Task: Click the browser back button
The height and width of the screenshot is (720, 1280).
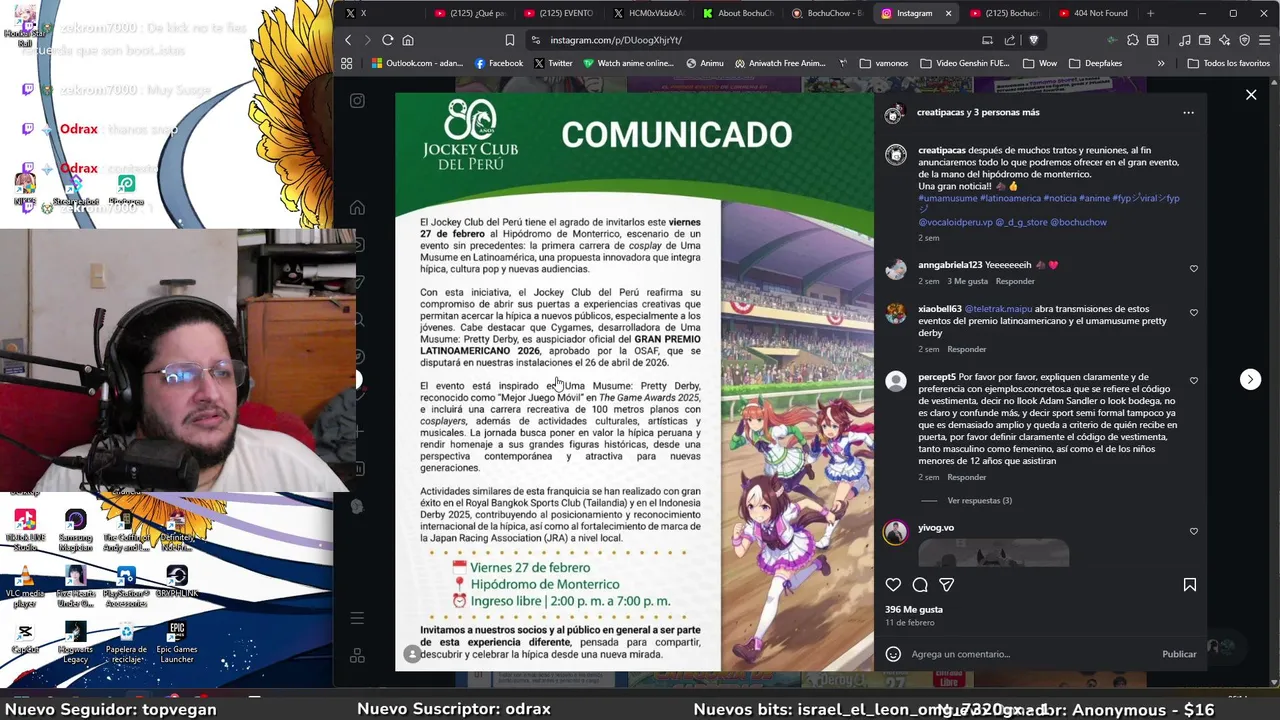Action: (x=348, y=40)
